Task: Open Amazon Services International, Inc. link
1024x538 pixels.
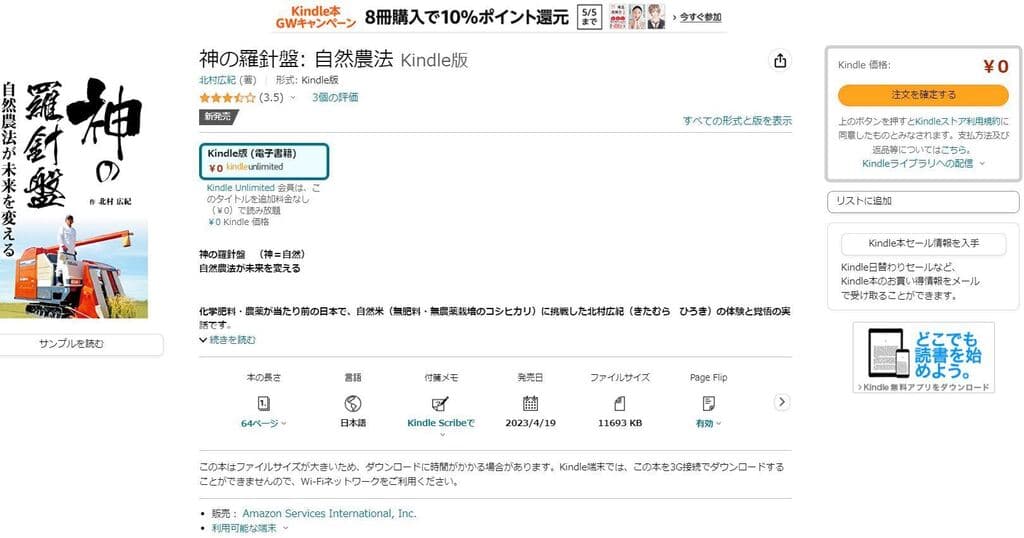Action: [x=329, y=514]
